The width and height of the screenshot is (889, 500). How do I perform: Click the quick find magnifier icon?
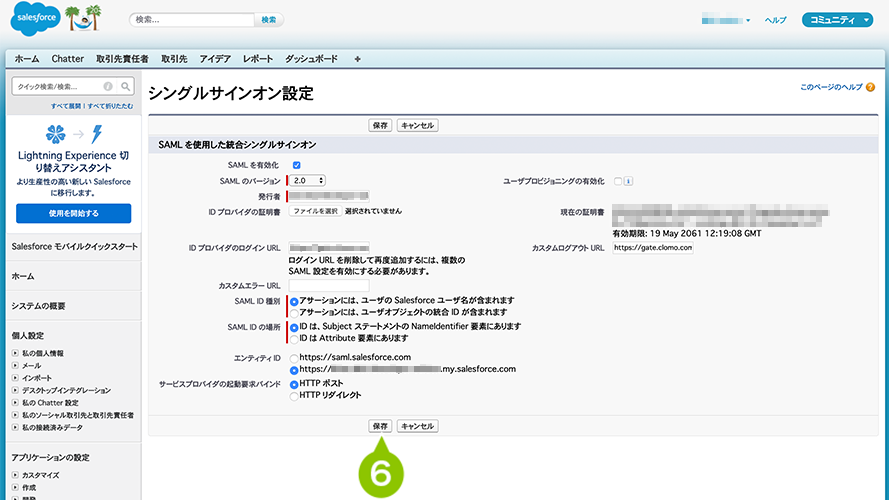[125, 86]
